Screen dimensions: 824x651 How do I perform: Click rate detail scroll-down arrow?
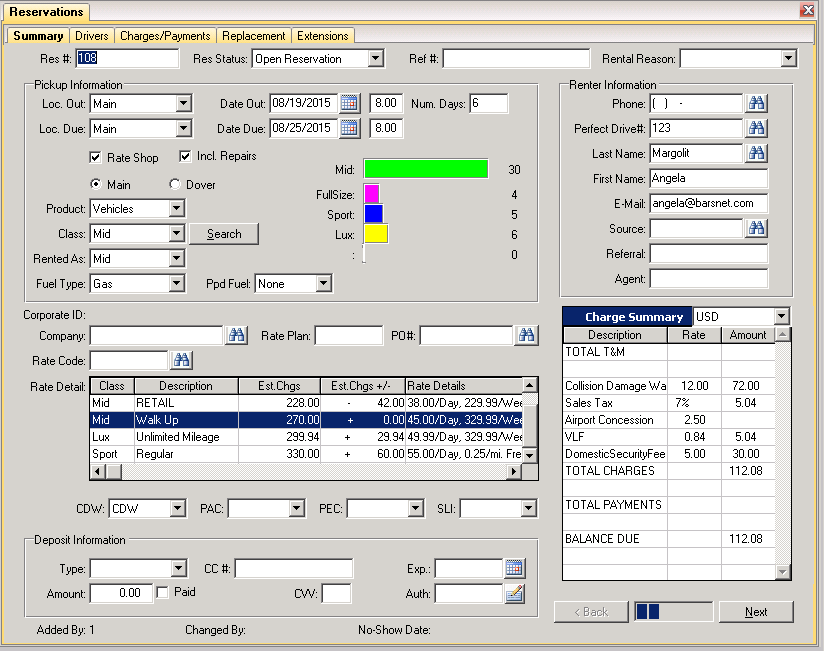[x=530, y=456]
